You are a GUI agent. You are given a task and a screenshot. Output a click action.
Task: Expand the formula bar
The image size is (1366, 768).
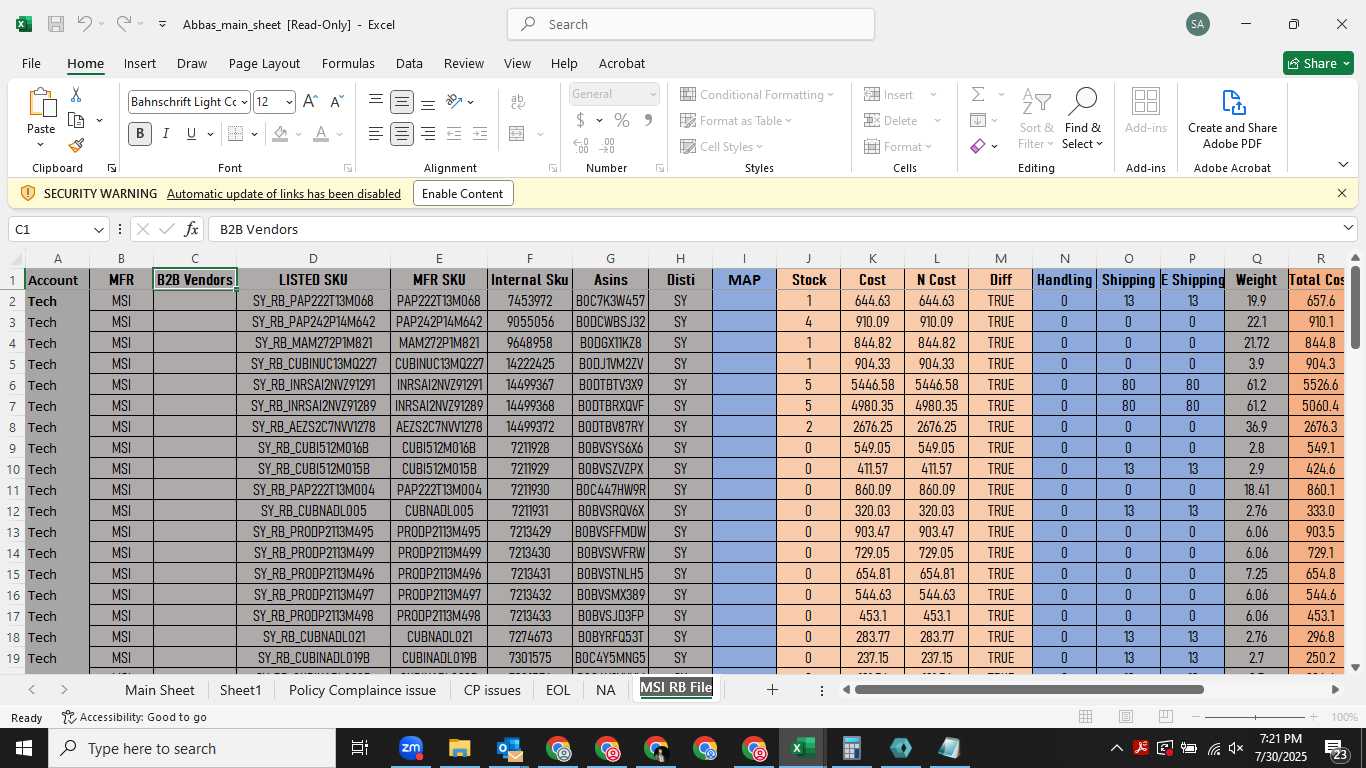pos(1348,229)
